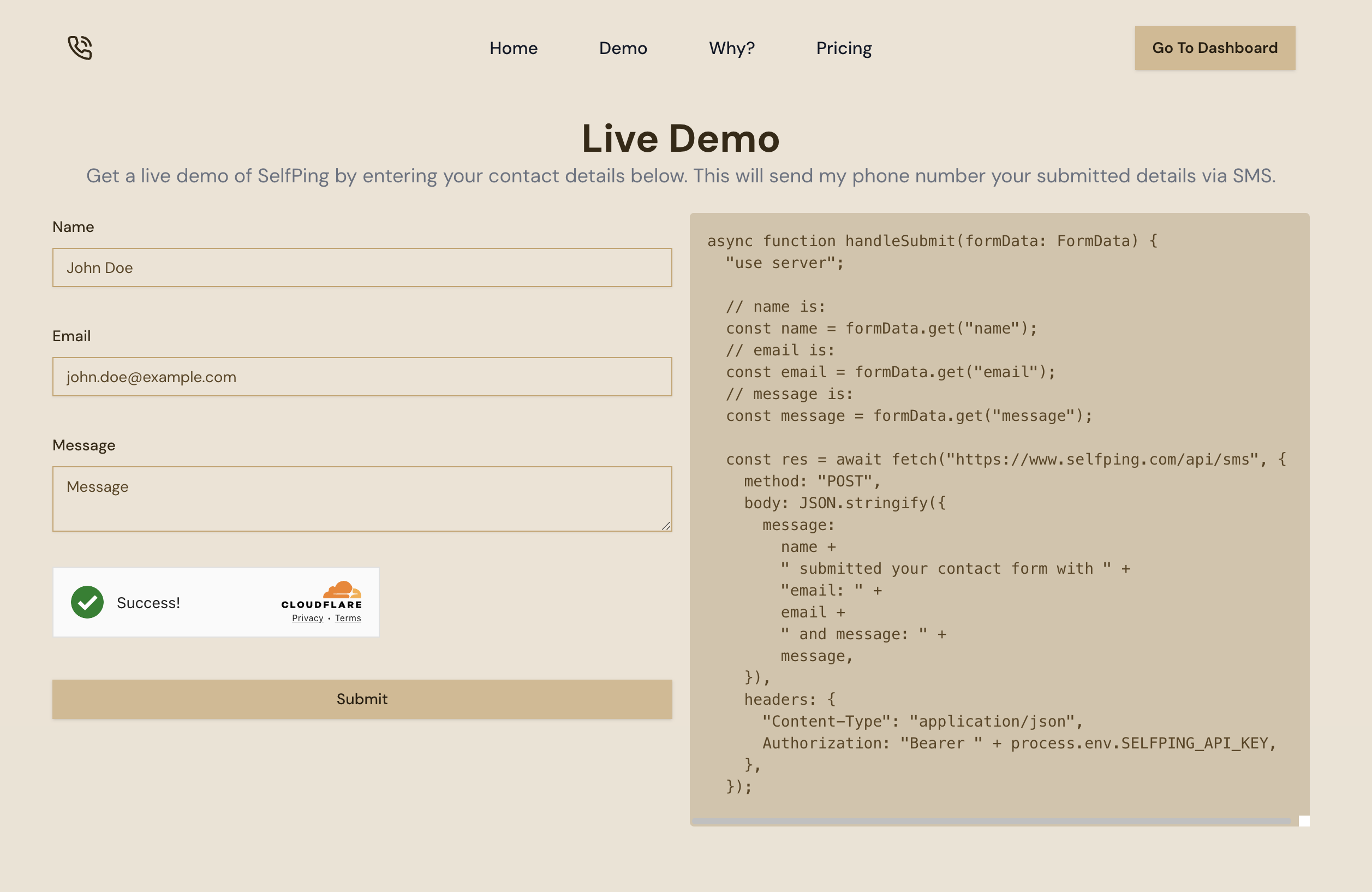Click the Message textarea resize handle
Screen dimensions: 1372x892
666,525
